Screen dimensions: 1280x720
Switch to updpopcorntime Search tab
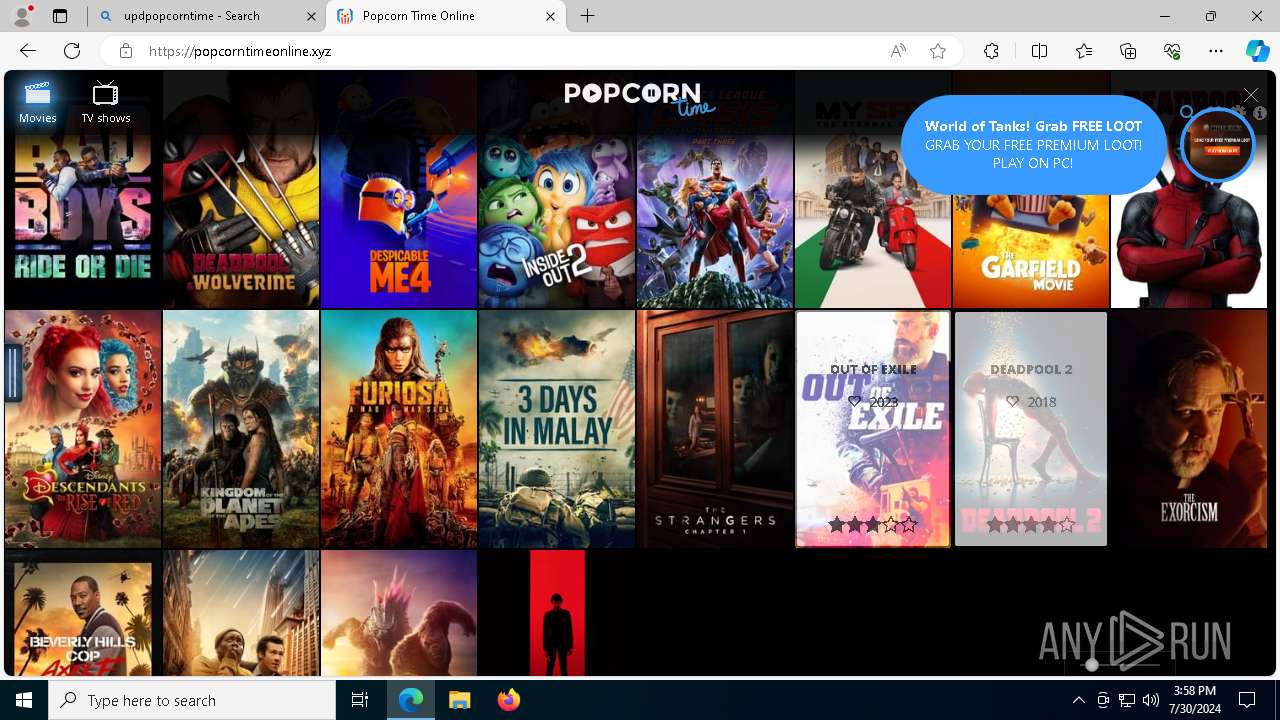(192, 16)
